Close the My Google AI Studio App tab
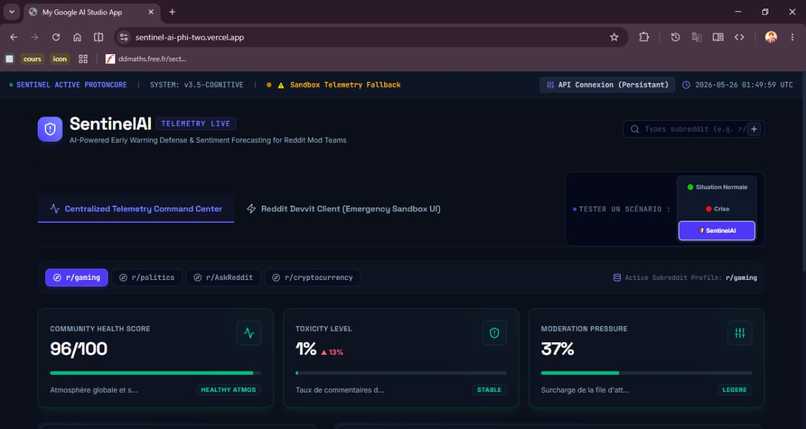 [151, 12]
